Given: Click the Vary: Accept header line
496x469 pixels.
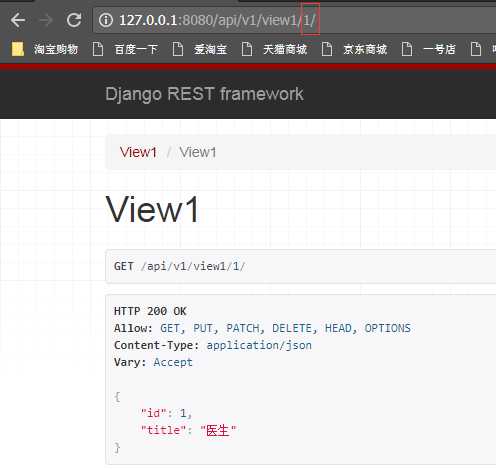Looking at the screenshot, I should (x=153, y=362).
